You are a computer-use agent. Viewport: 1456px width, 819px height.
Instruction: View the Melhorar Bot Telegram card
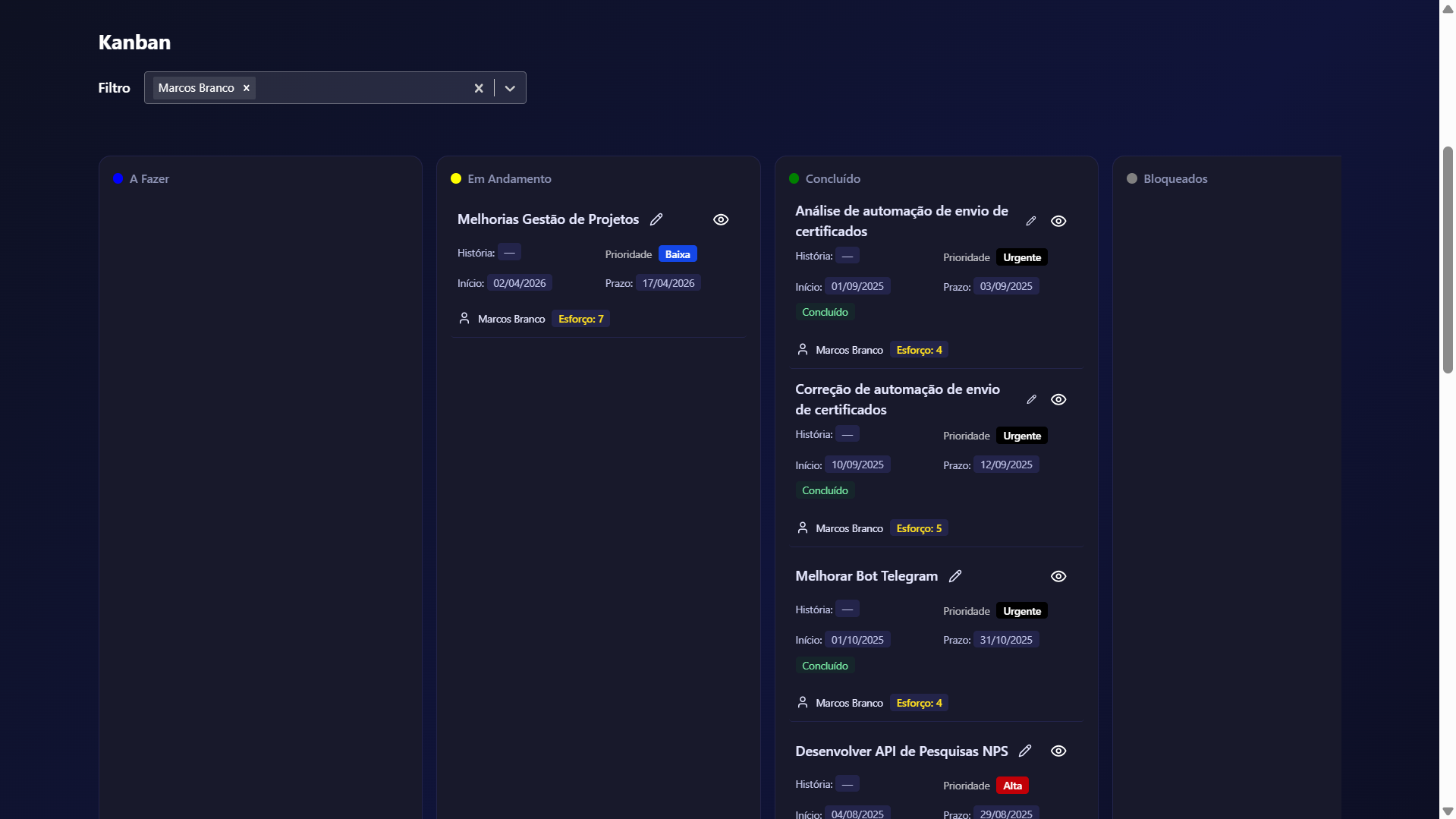point(1058,576)
